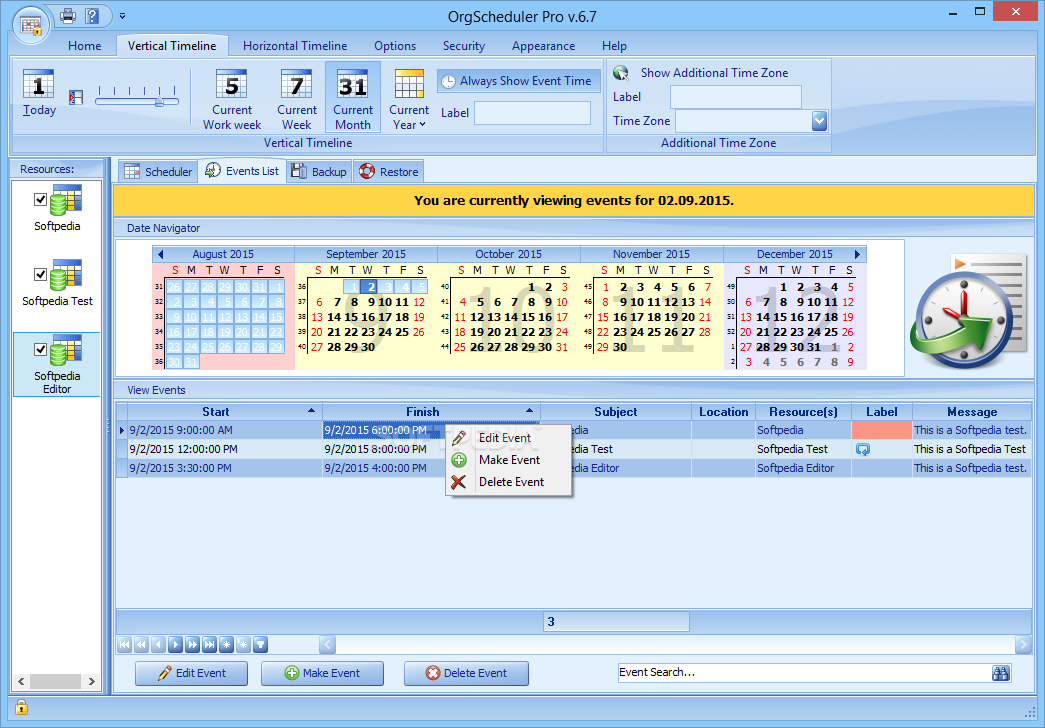Open the Horizontal Timeline tab

(295, 46)
